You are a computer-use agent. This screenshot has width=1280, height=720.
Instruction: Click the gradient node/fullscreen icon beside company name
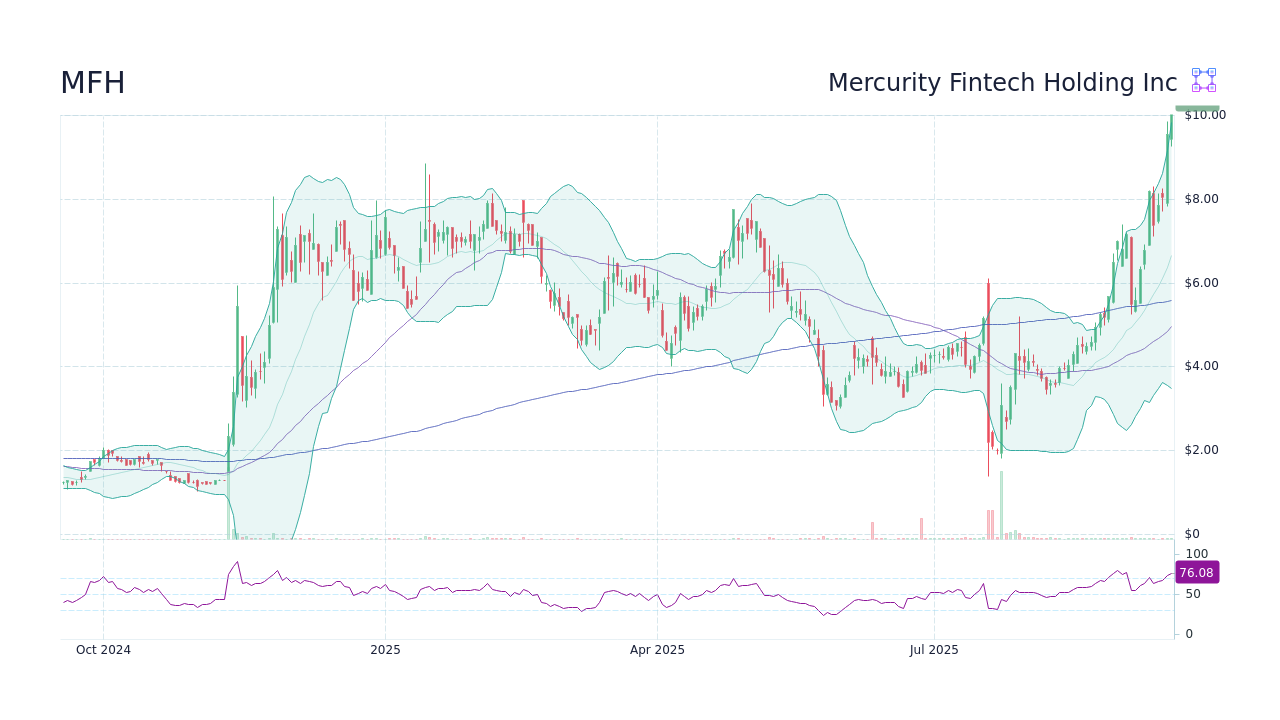click(x=1204, y=81)
